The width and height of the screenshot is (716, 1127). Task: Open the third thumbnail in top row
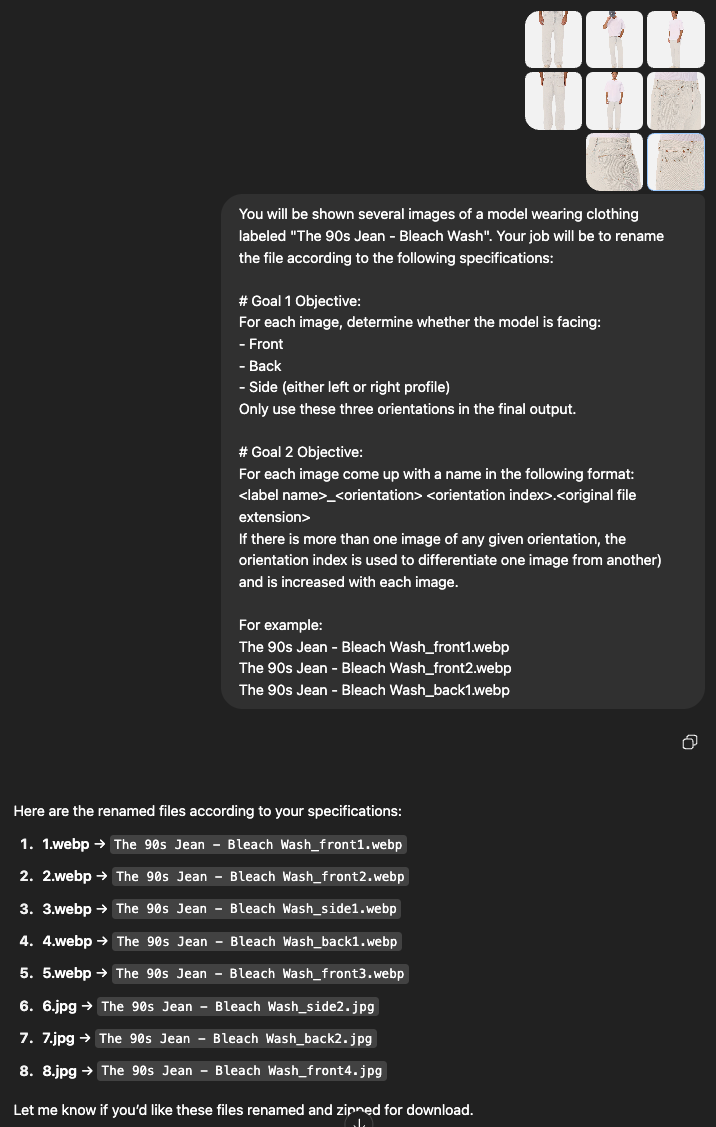pyautogui.click(x=676, y=39)
